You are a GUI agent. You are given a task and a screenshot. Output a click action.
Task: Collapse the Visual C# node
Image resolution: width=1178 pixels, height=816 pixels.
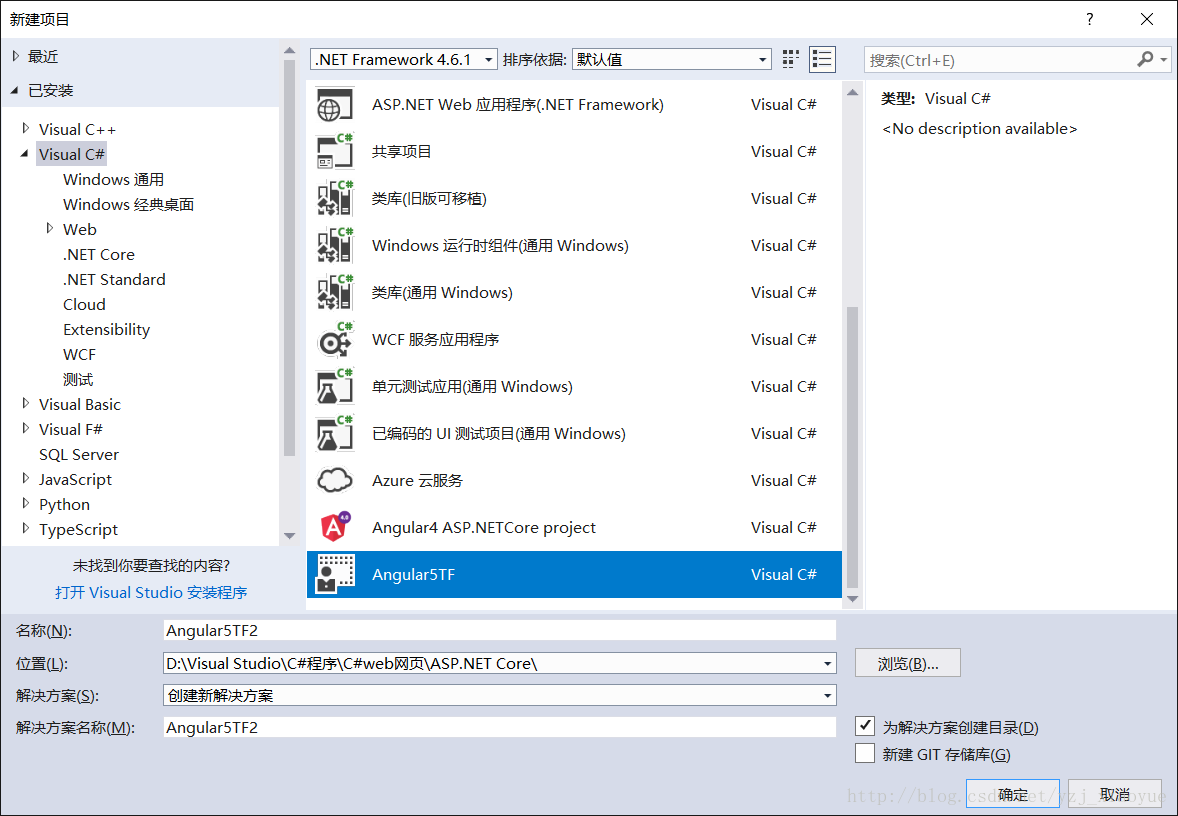coord(25,154)
